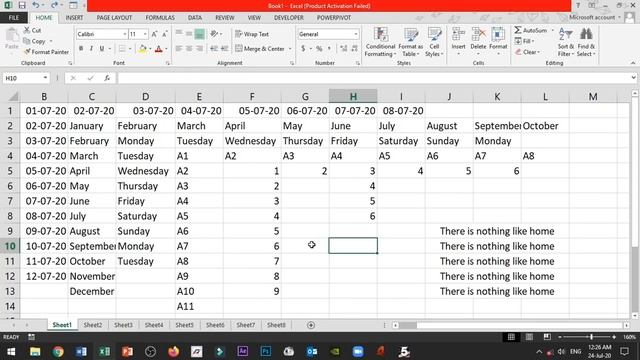
Task: Open the FILE tab
Action: (x=13, y=18)
